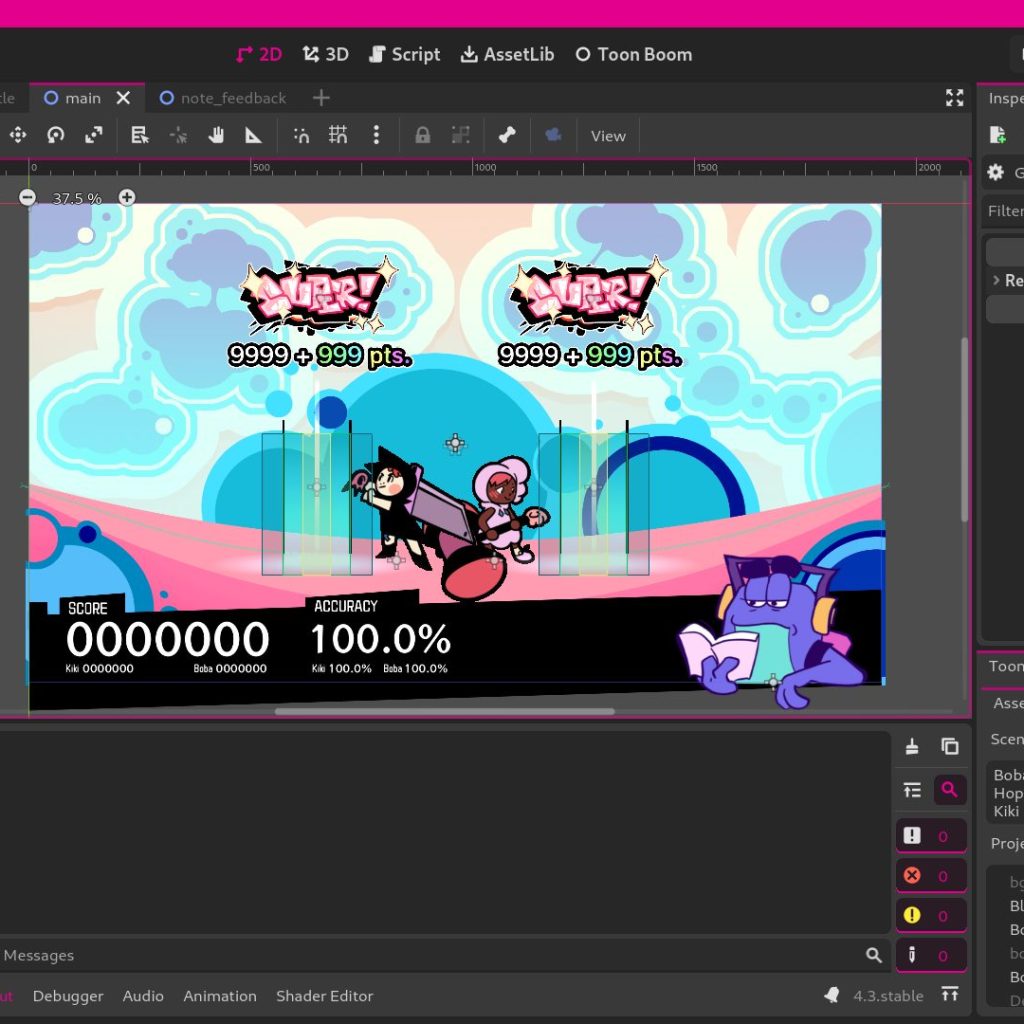Clear the output log with broom icon
Viewport: 1024px width, 1024px height.
click(x=912, y=746)
